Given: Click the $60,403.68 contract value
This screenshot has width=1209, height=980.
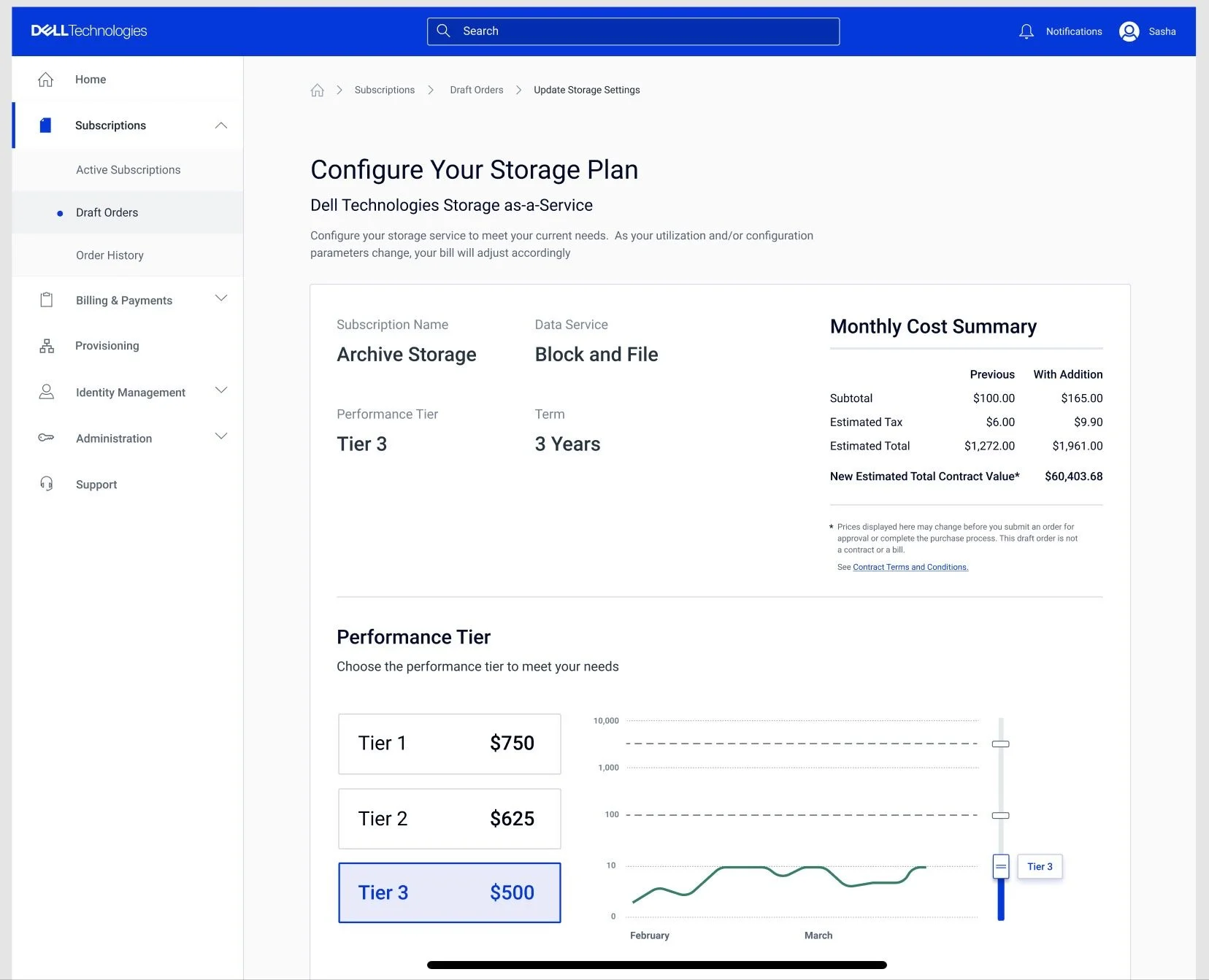Looking at the screenshot, I should click(1073, 477).
